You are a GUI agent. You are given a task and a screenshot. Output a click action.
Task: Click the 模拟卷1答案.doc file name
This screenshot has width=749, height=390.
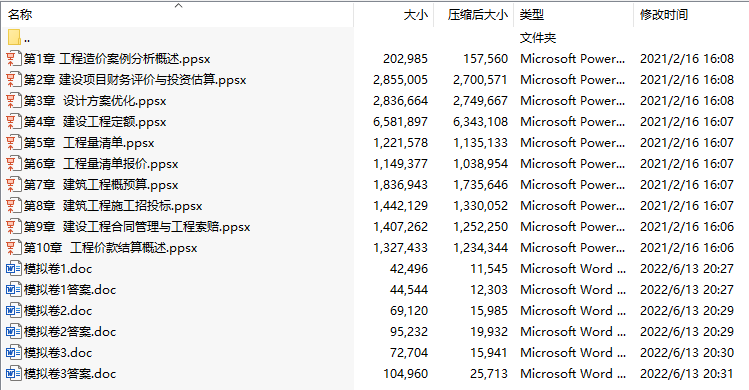tap(70, 290)
